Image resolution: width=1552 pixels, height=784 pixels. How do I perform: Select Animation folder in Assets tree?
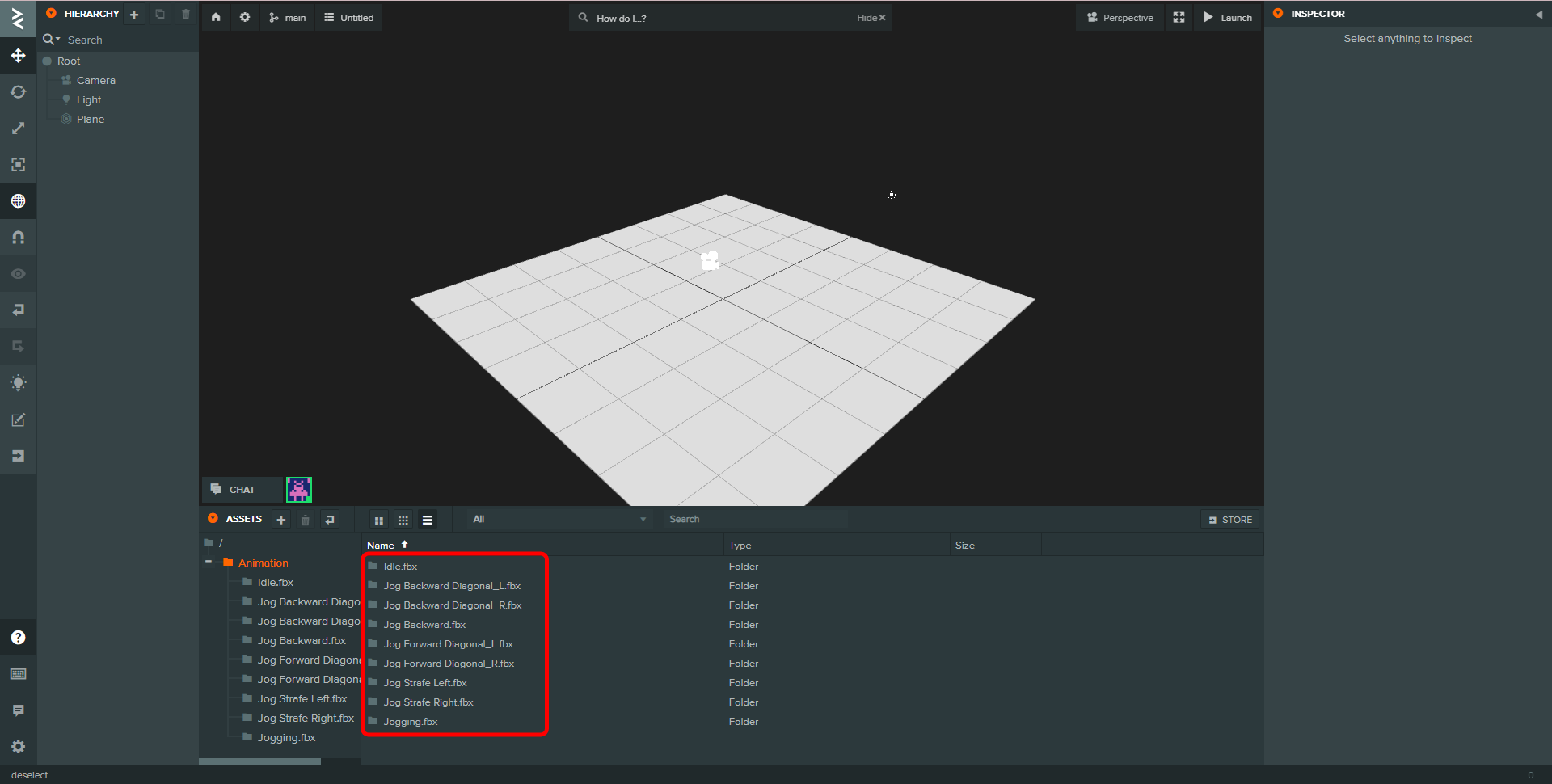click(x=263, y=563)
